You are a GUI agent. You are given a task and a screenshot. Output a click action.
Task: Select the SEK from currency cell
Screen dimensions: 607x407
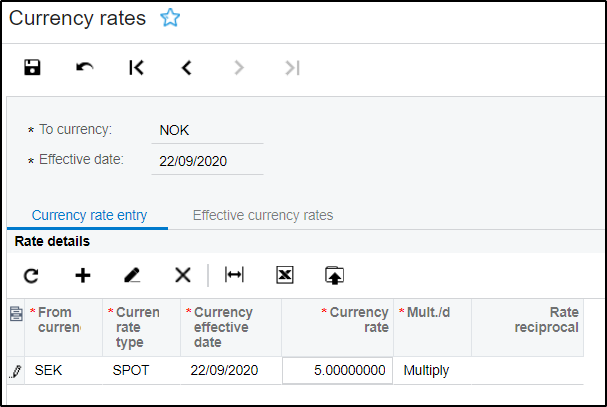(x=64, y=370)
